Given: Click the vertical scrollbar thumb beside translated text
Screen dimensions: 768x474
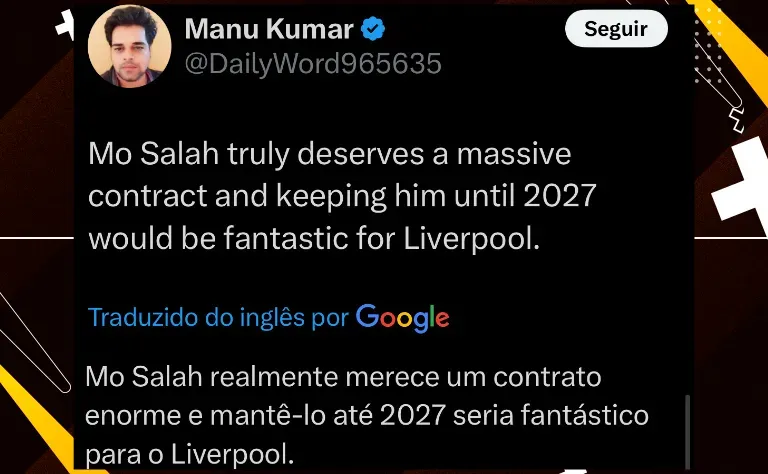Looking at the screenshot, I should pyautogui.click(x=687, y=432).
